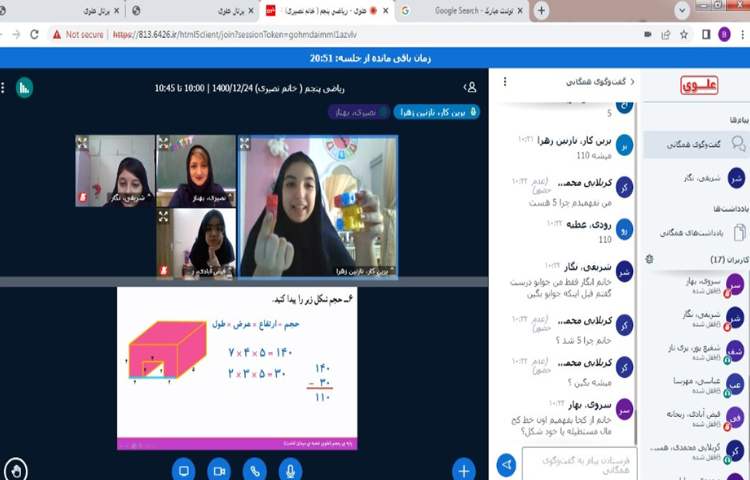750x480 pixels.
Task: Click message من نفهمیدم چرا 5 هست
Action: click(x=570, y=203)
